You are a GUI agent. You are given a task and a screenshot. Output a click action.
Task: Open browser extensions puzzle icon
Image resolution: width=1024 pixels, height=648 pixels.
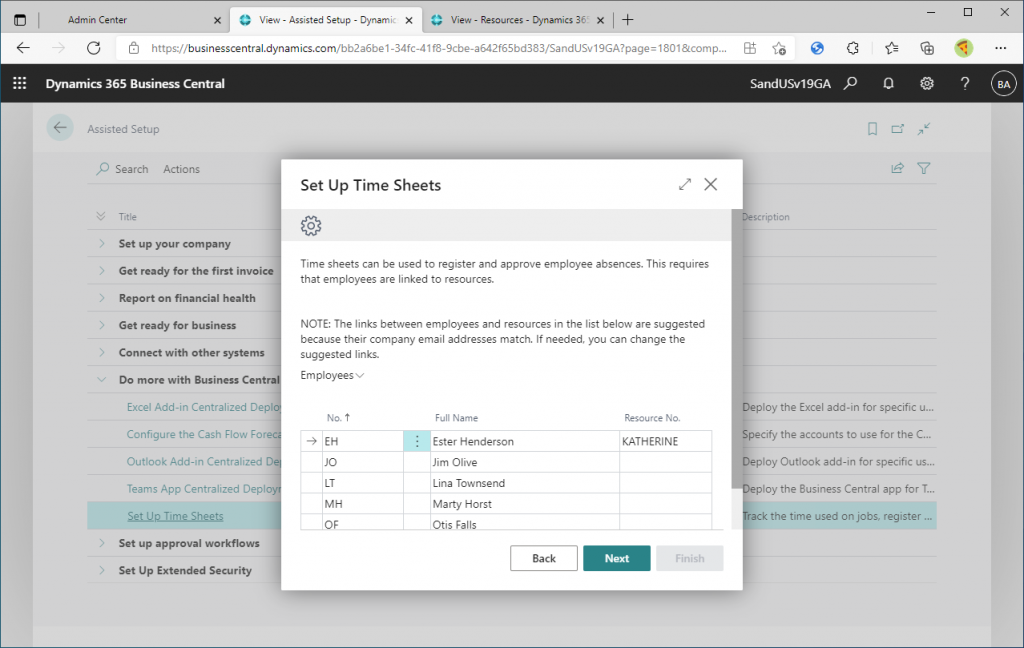(x=852, y=48)
